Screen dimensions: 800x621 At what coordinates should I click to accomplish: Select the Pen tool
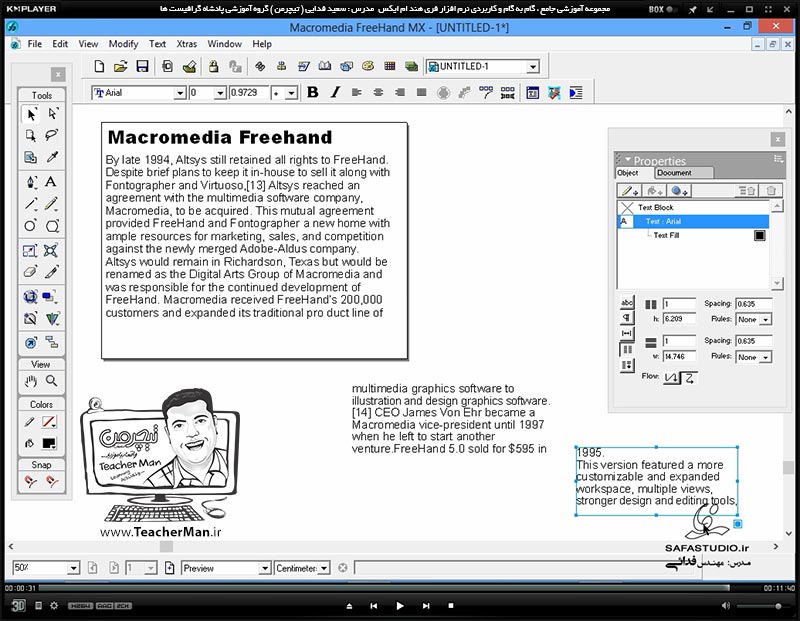[x=31, y=182]
